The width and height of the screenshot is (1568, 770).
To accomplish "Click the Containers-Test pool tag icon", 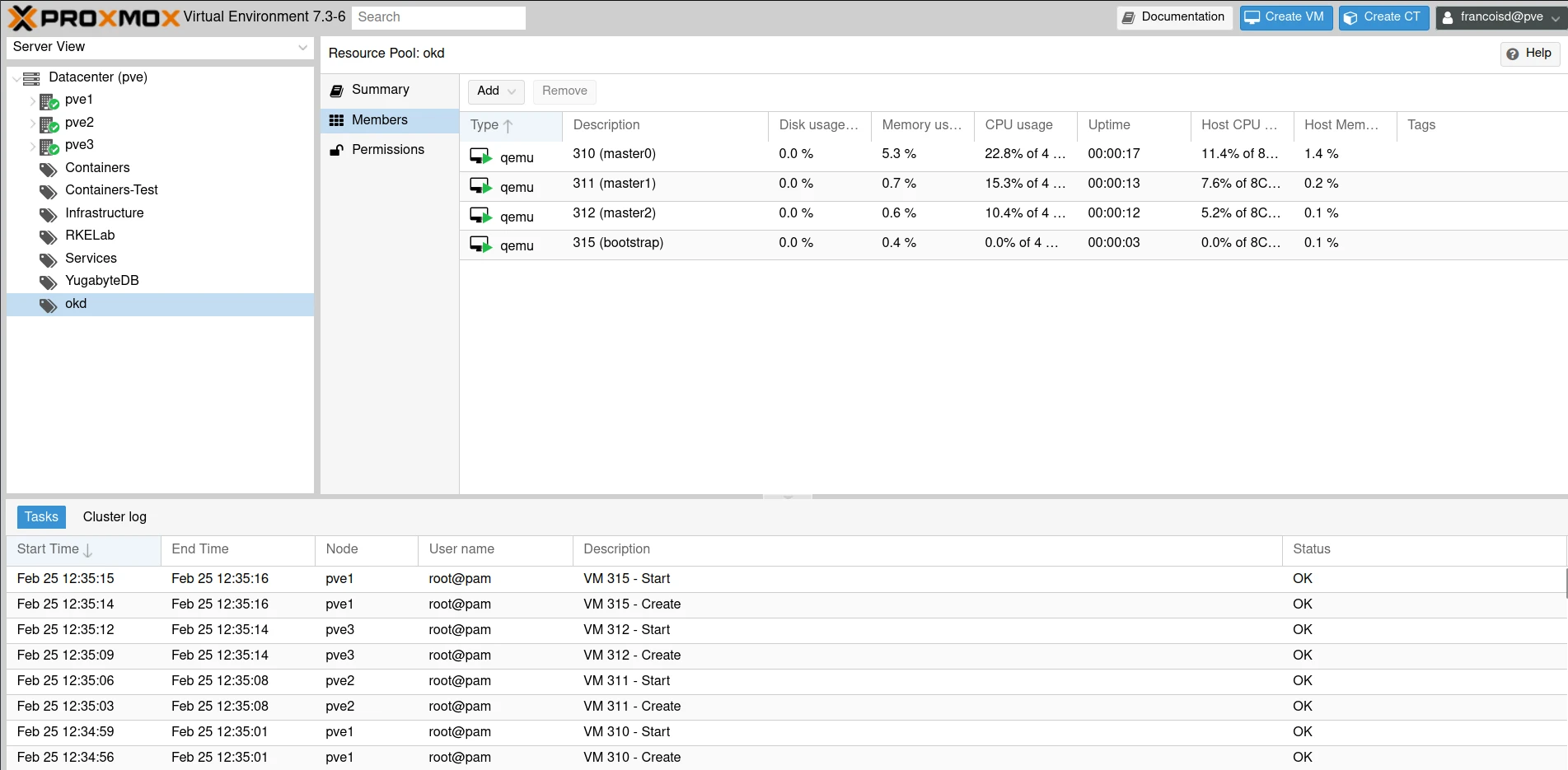I will (49, 192).
